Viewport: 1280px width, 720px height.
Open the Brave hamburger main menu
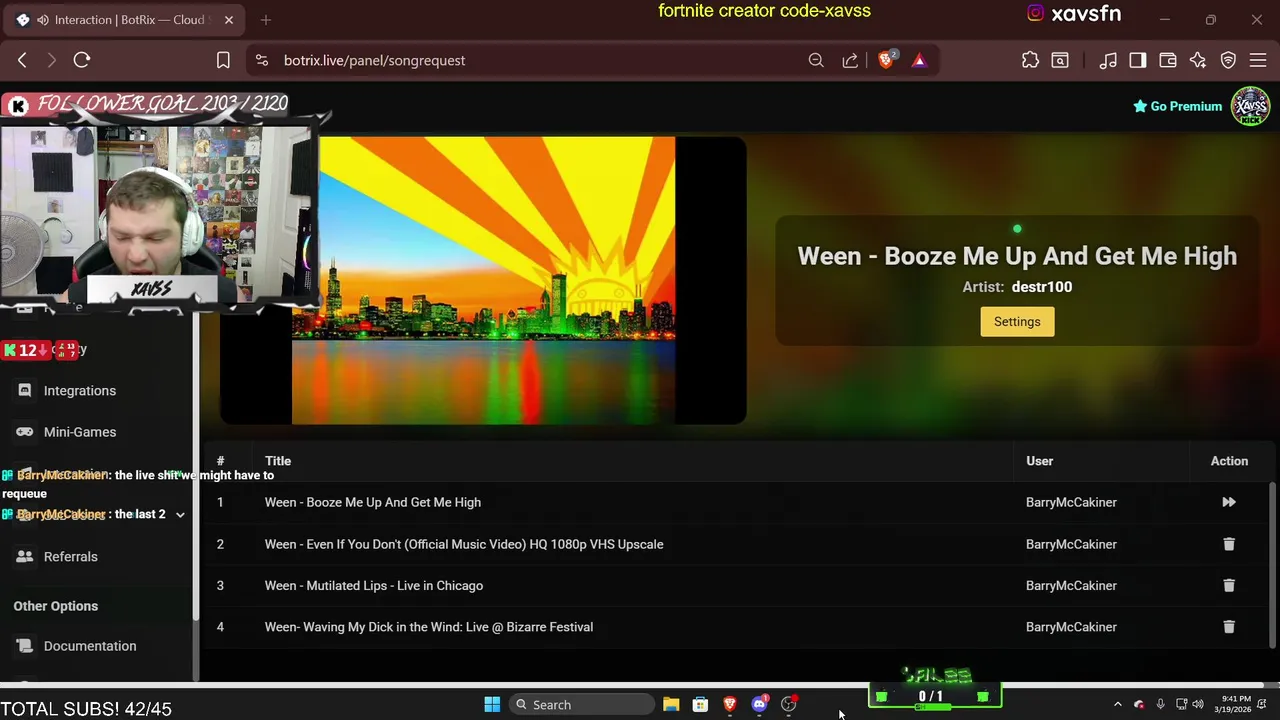point(1258,60)
